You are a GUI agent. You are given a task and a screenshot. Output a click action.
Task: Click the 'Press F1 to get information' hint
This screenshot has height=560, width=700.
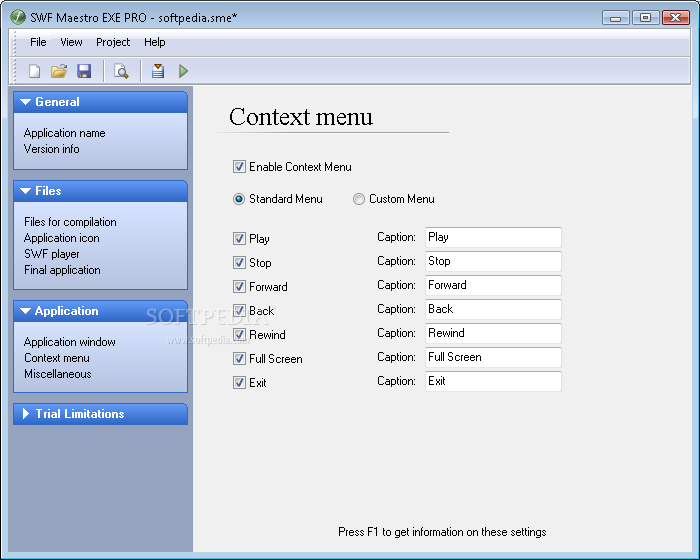[442, 532]
